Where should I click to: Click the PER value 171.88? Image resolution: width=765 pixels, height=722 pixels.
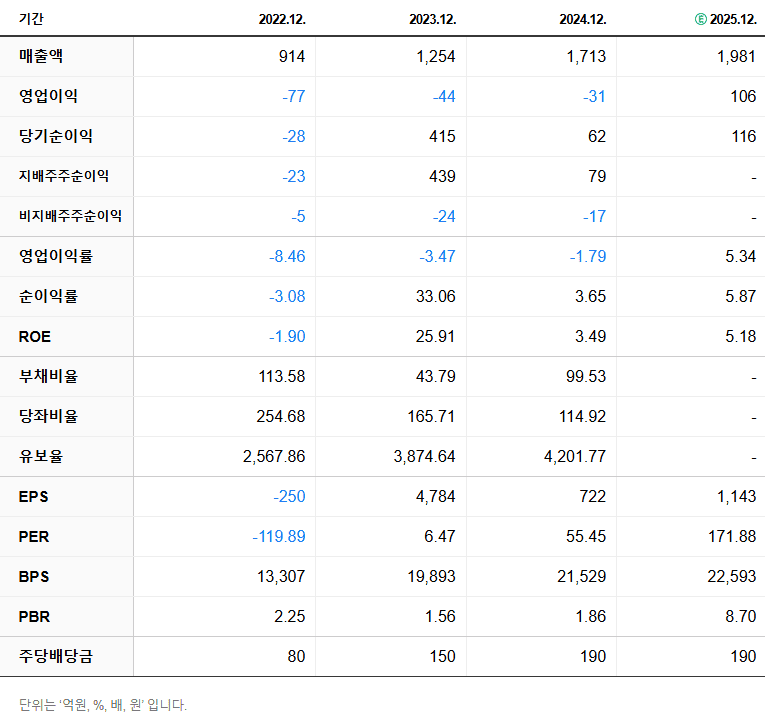pyautogui.click(x=732, y=537)
